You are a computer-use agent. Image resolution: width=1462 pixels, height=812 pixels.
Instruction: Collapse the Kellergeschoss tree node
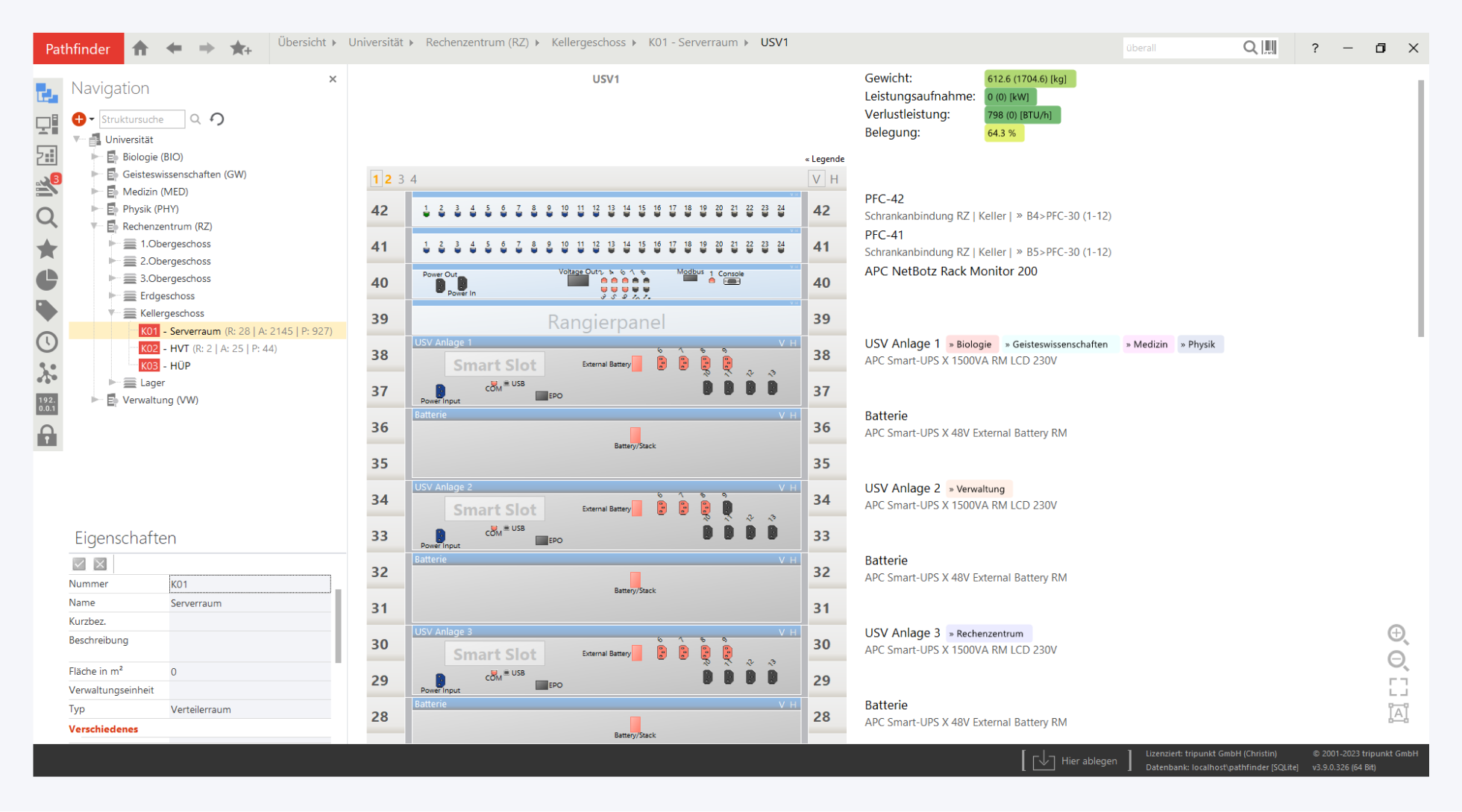112,313
